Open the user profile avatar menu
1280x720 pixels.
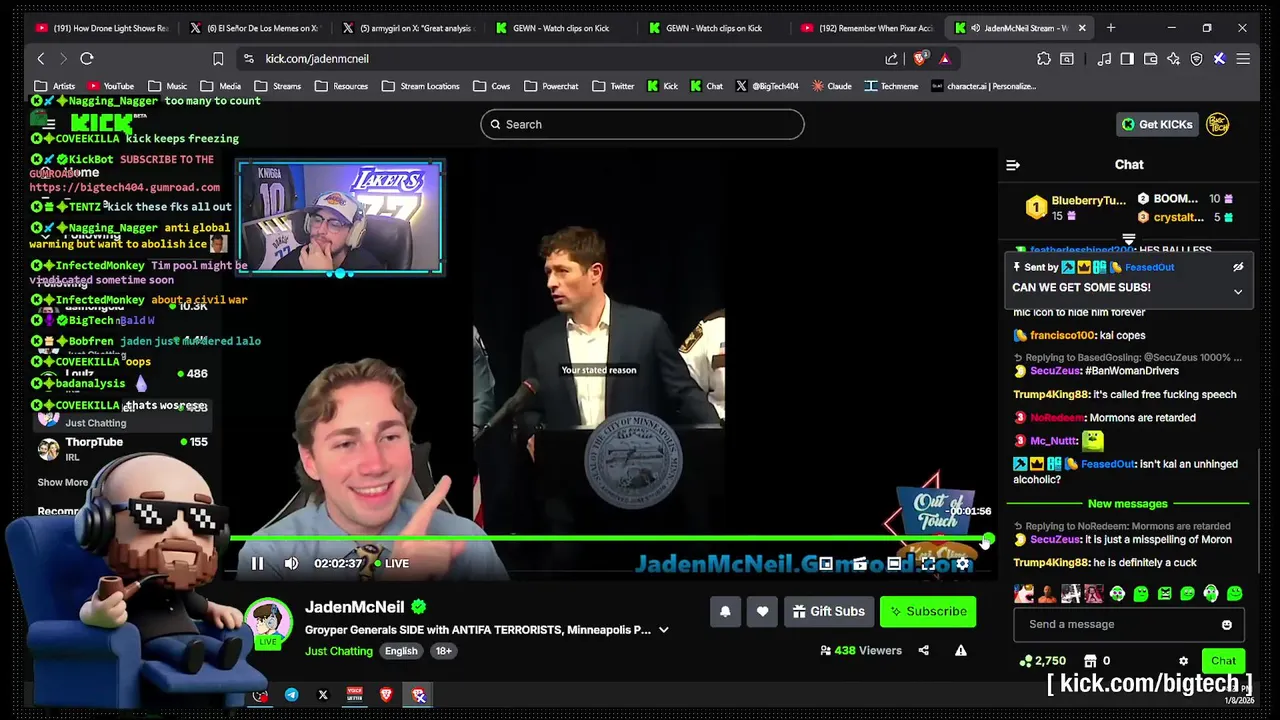point(1218,124)
